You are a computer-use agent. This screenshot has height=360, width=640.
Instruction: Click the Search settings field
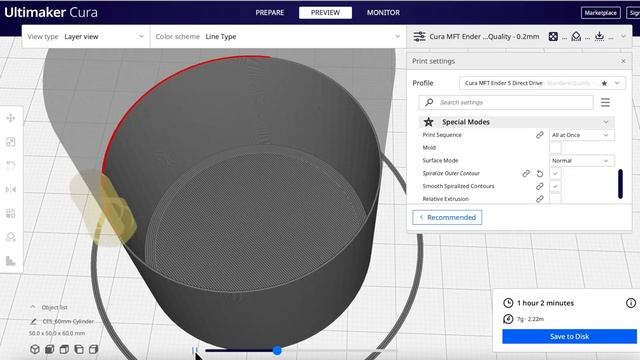[x=506, y=102]
